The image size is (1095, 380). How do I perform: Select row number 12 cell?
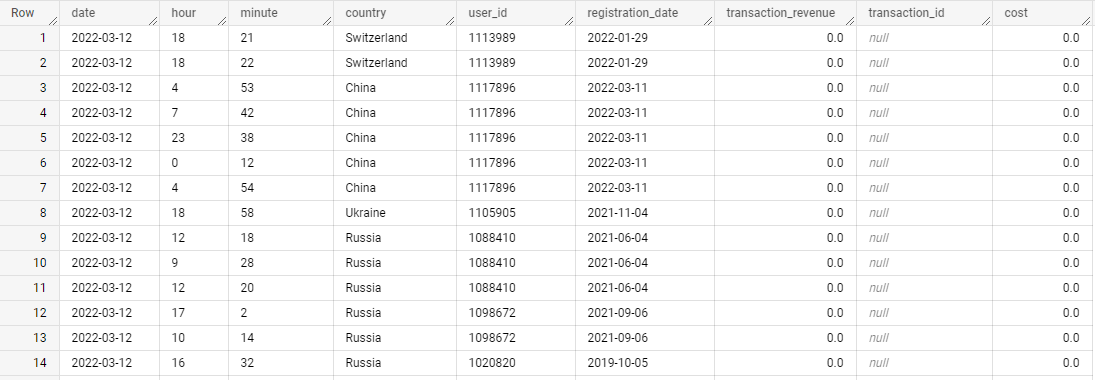[x=29, y=312]
